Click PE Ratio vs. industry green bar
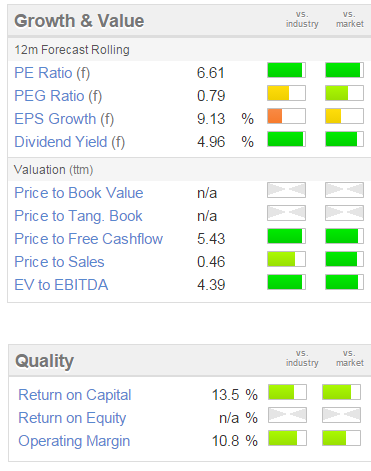371x471 pixels. point(286,70)
